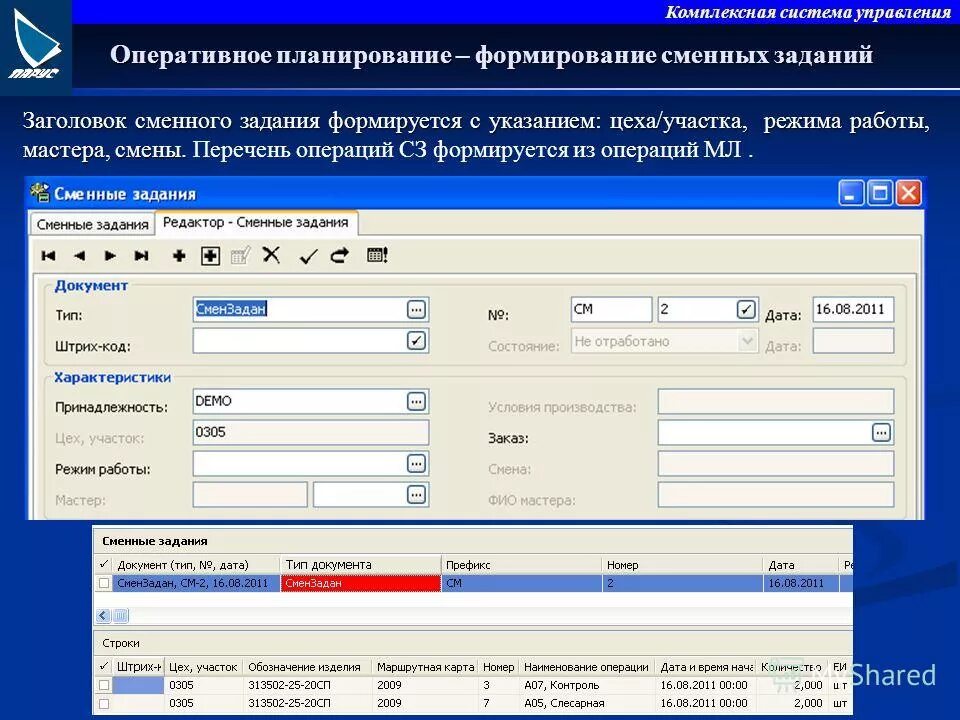Click Цех, участок field with 0305

point(310,433)
